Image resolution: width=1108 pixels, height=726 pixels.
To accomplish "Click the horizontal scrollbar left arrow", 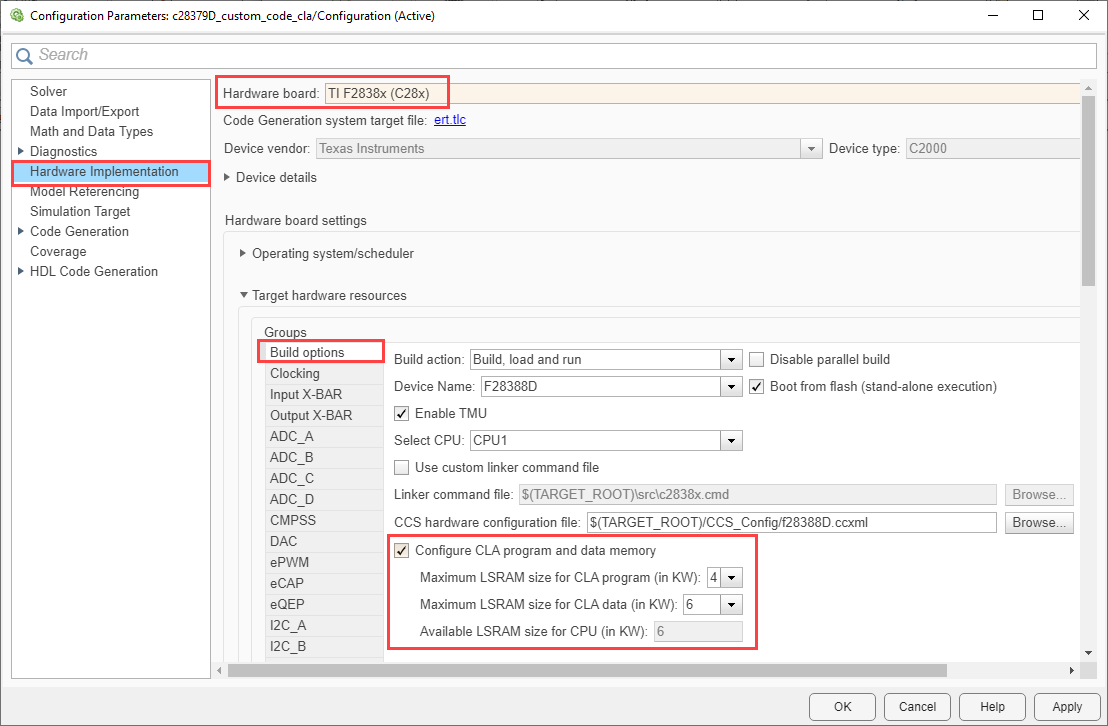I will (x=219, y=670).
